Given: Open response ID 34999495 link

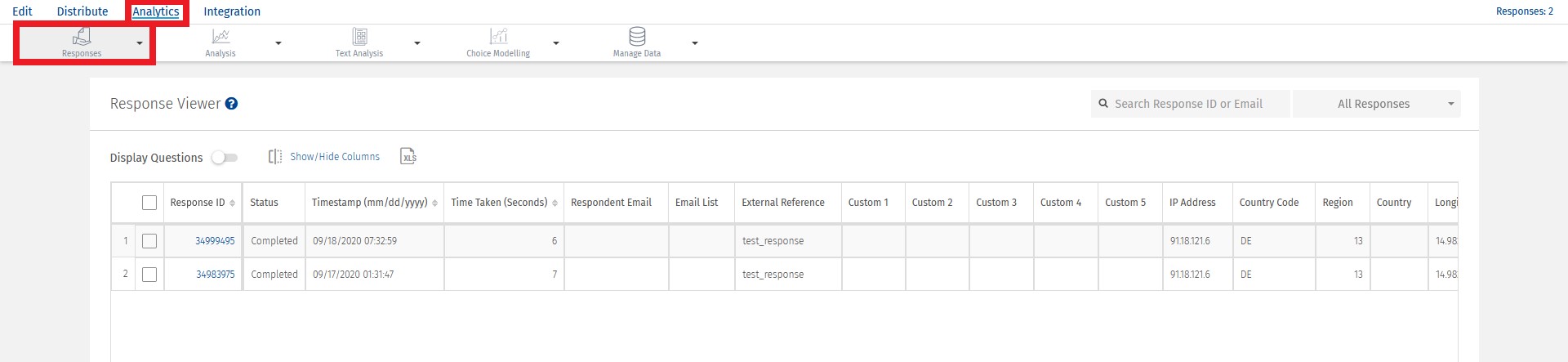Looking at the screenshot, I should (215, 241).
